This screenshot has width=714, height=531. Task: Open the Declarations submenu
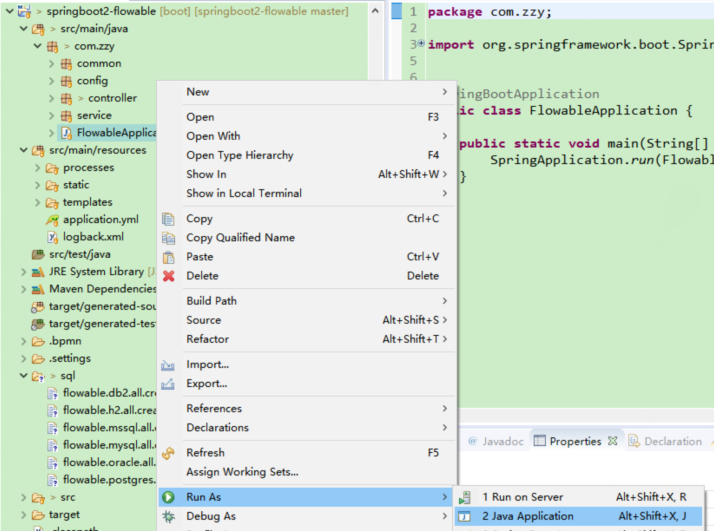(307, 428)
